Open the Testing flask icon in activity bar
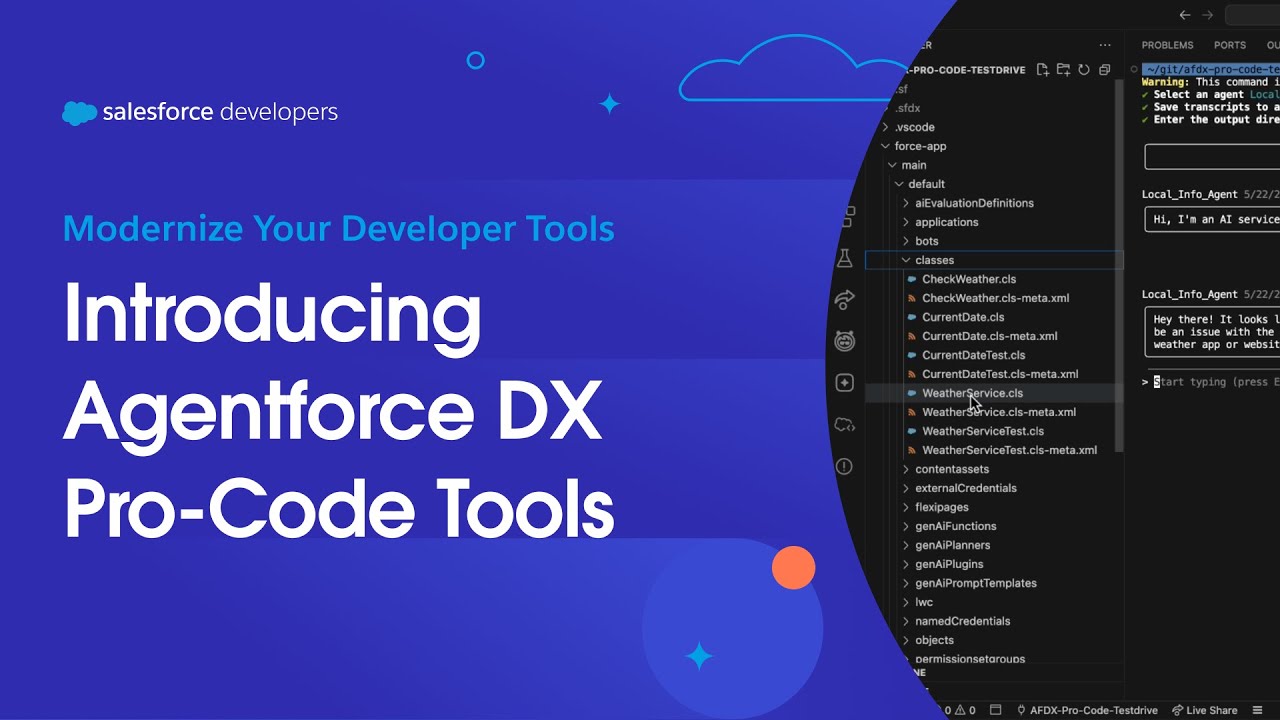The image size is (1280, 720). tap(845, 258)
